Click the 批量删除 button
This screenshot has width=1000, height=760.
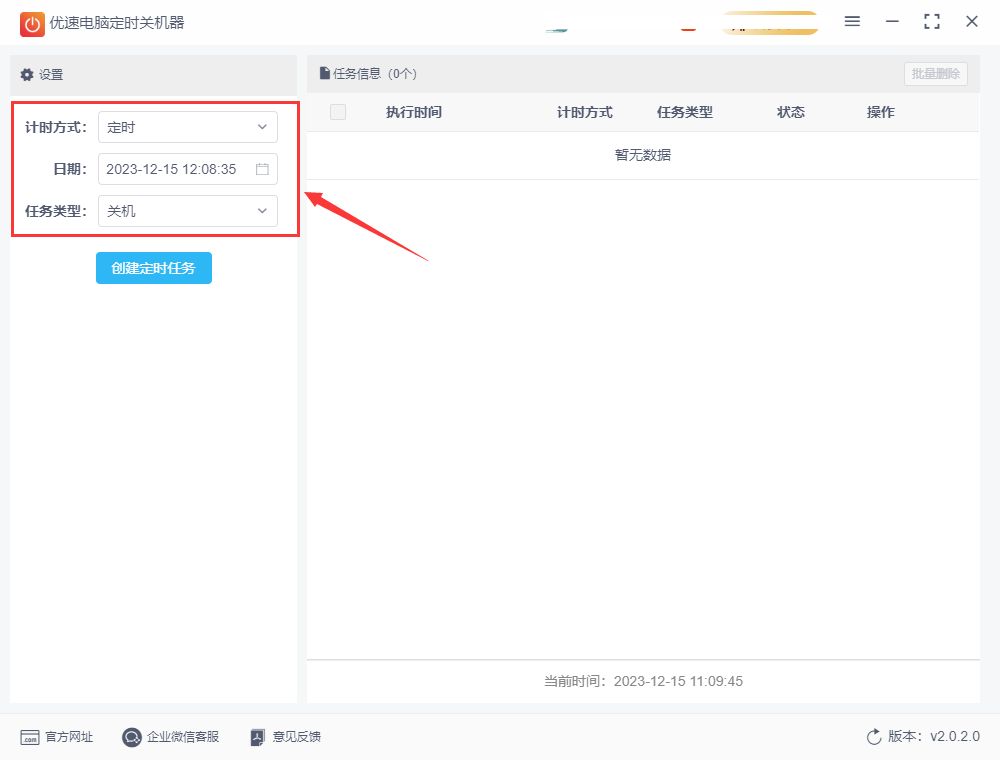pyautogui.click(x=936, y=74)
